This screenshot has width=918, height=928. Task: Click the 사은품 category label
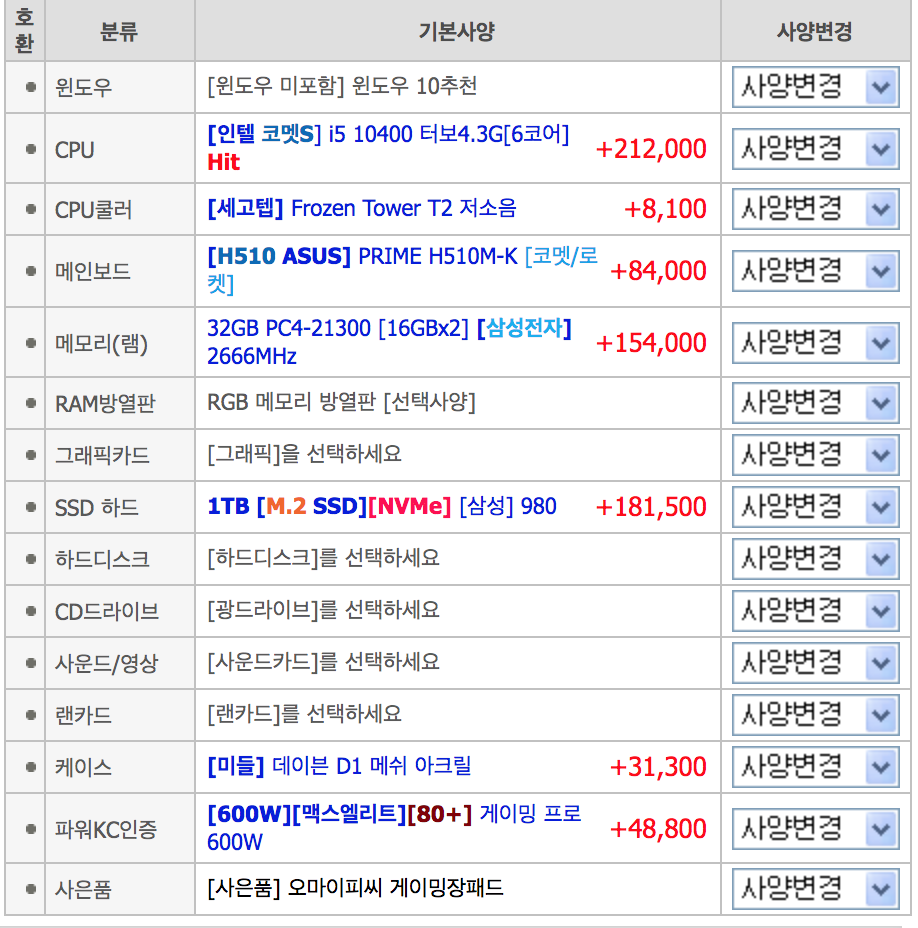coord(83,890)
